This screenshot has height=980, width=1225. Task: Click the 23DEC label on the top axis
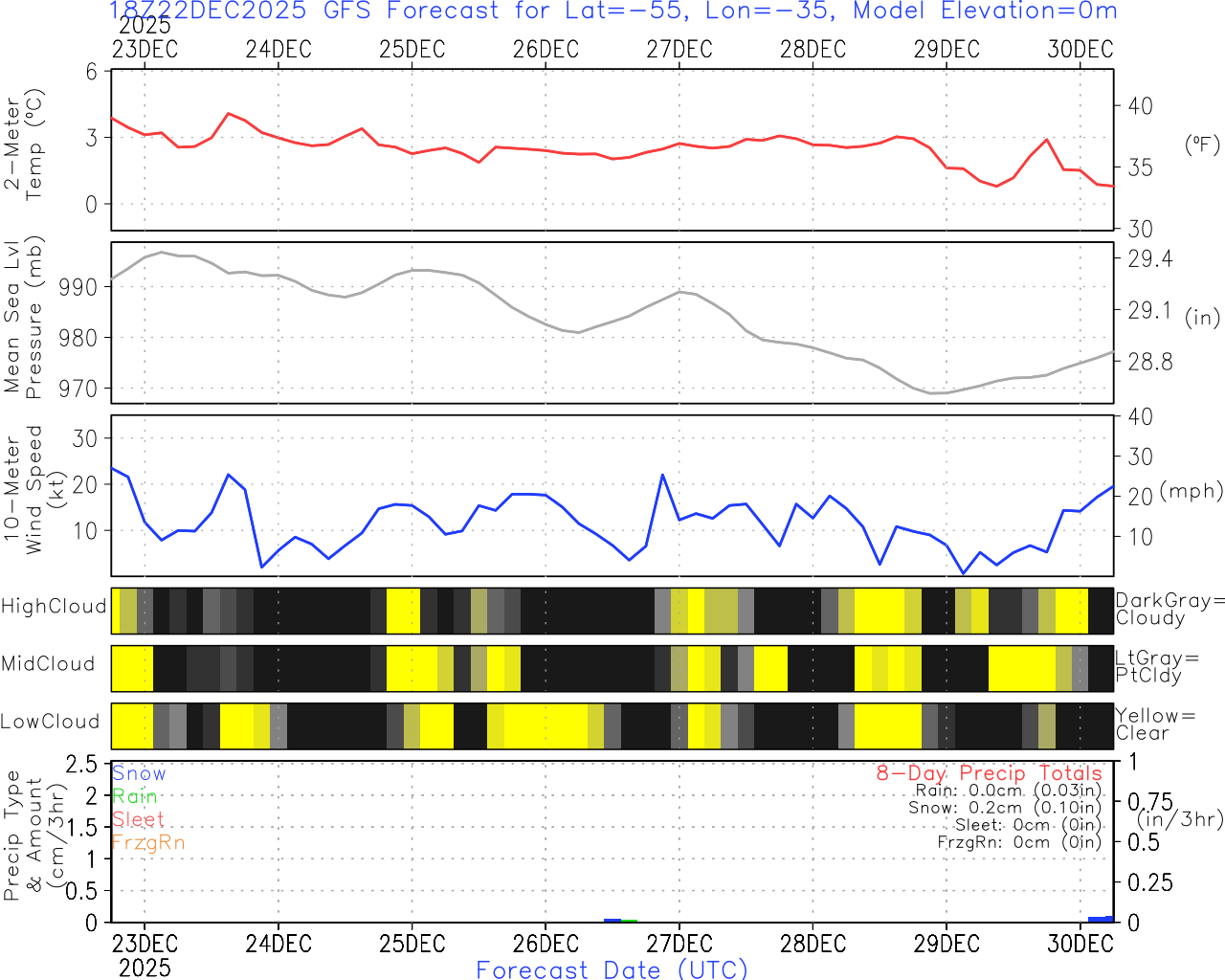[145, 49]
